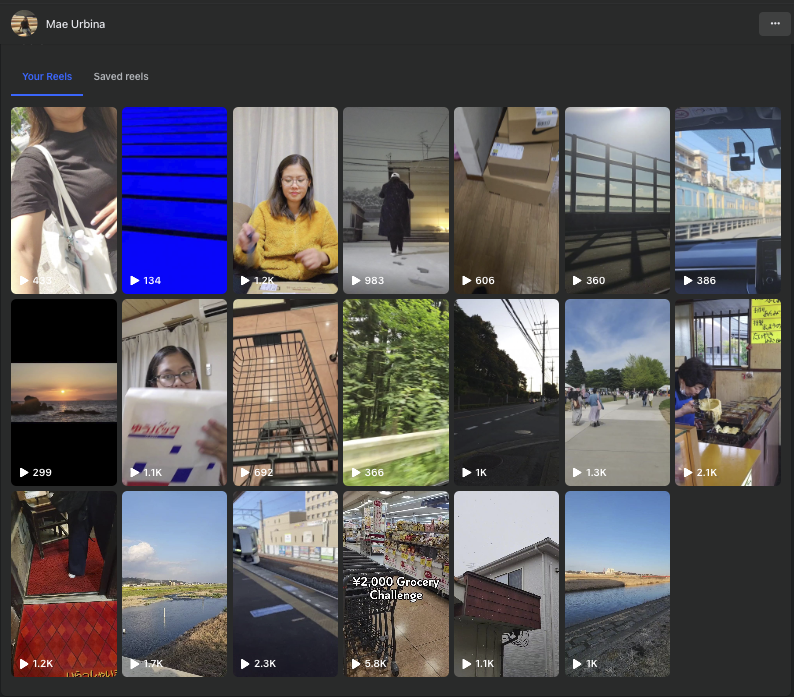Click play icon on the 2.1K food stall reel
The width and height of the screenshot is (794, 697).
(x=688, y=472)
